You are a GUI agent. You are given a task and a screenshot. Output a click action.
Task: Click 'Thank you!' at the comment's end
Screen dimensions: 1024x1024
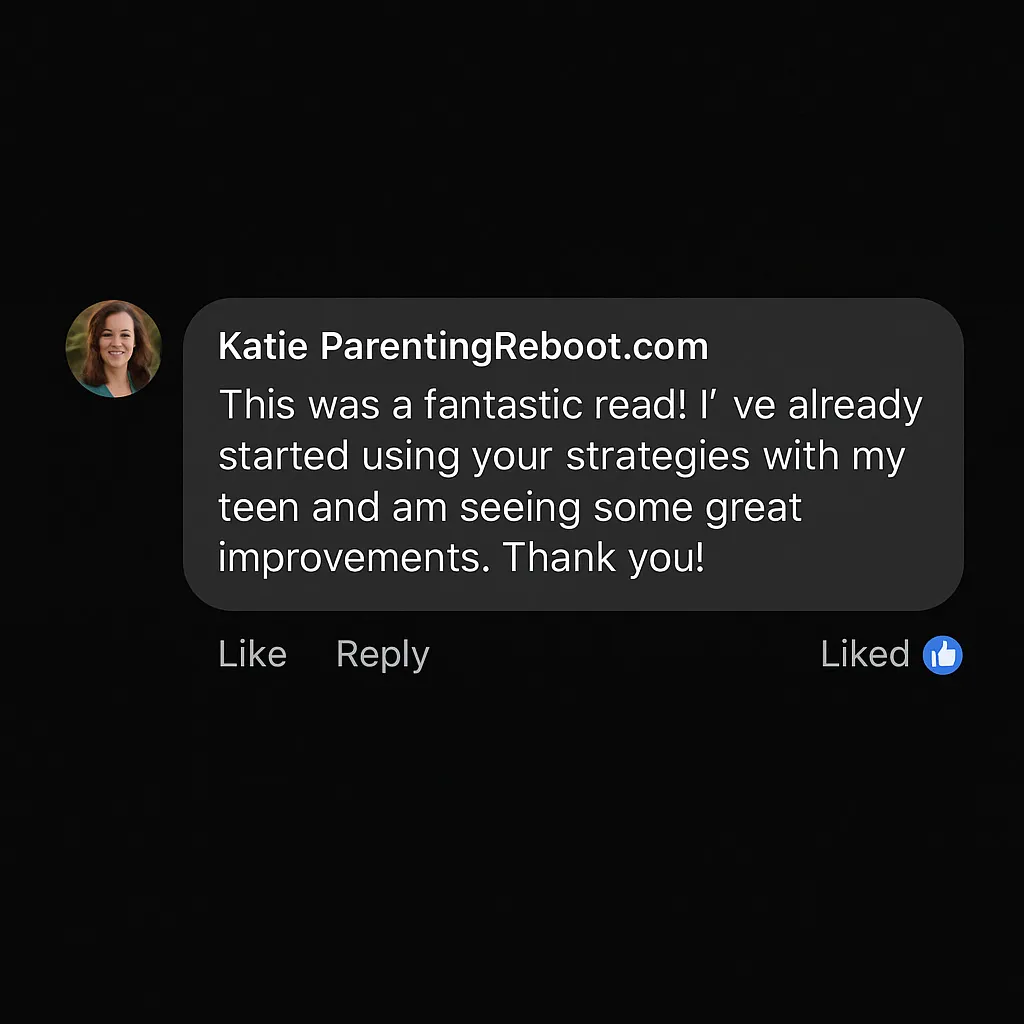click(604, 558)
